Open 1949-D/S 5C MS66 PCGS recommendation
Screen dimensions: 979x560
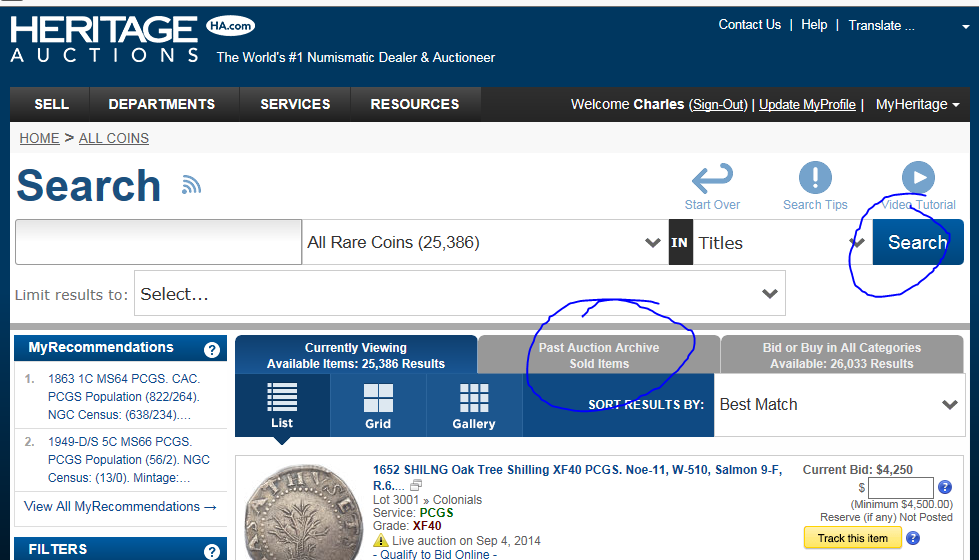pos(129,459)
